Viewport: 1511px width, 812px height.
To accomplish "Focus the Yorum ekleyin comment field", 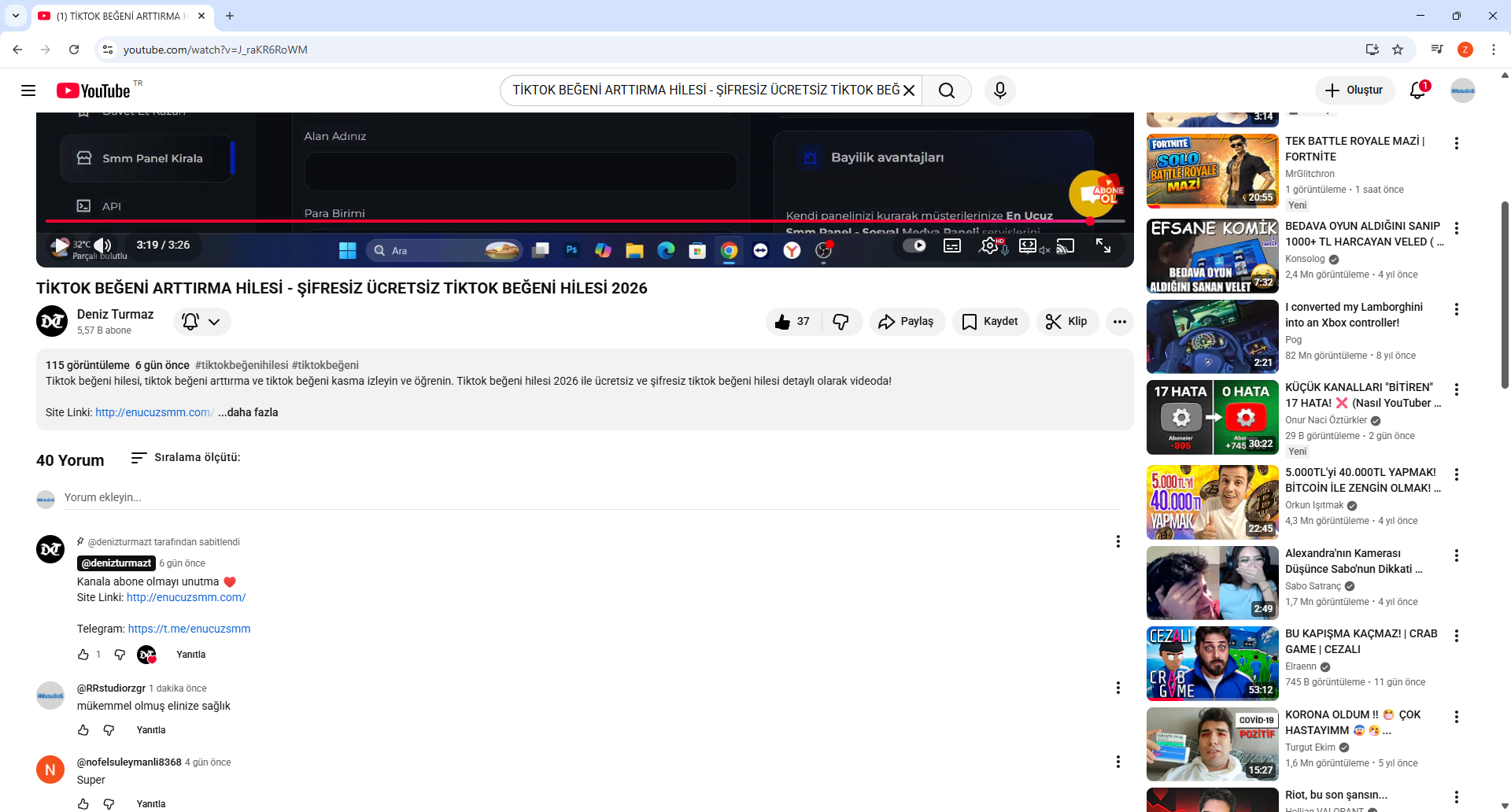I will 593,498.
